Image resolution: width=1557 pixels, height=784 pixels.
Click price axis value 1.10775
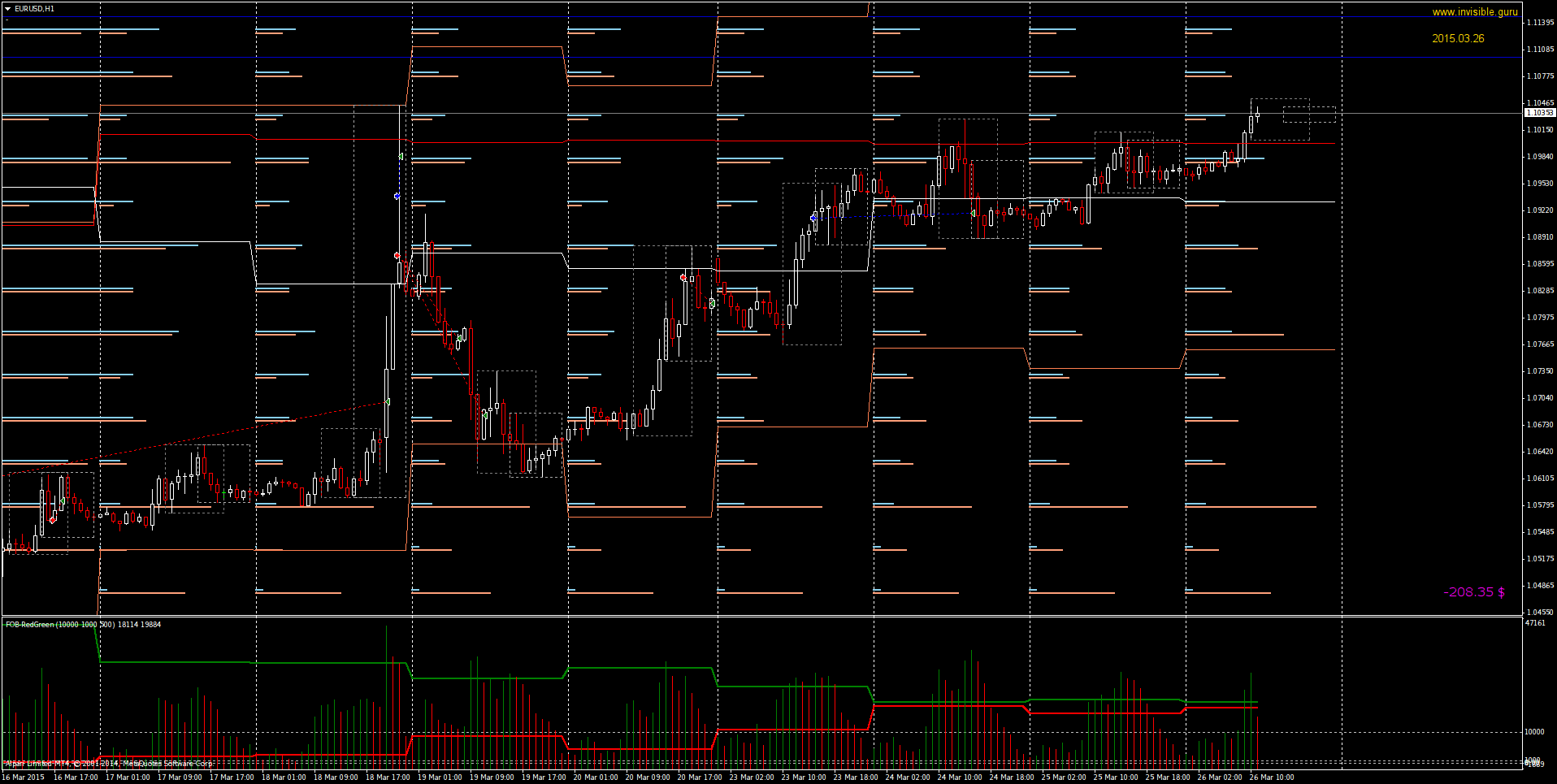point(1540,76)
